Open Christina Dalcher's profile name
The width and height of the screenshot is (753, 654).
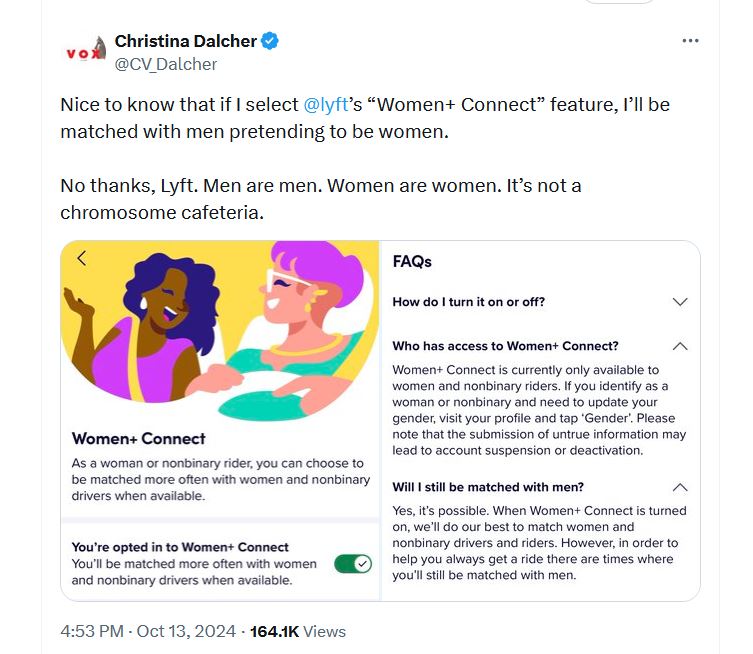[185, 41]
